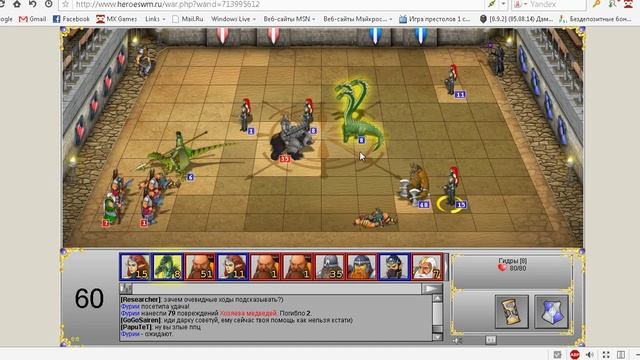Open Yandex search engine dropdown
The height and width of the screenshot is (360, 640).
(x=520, y=4)
